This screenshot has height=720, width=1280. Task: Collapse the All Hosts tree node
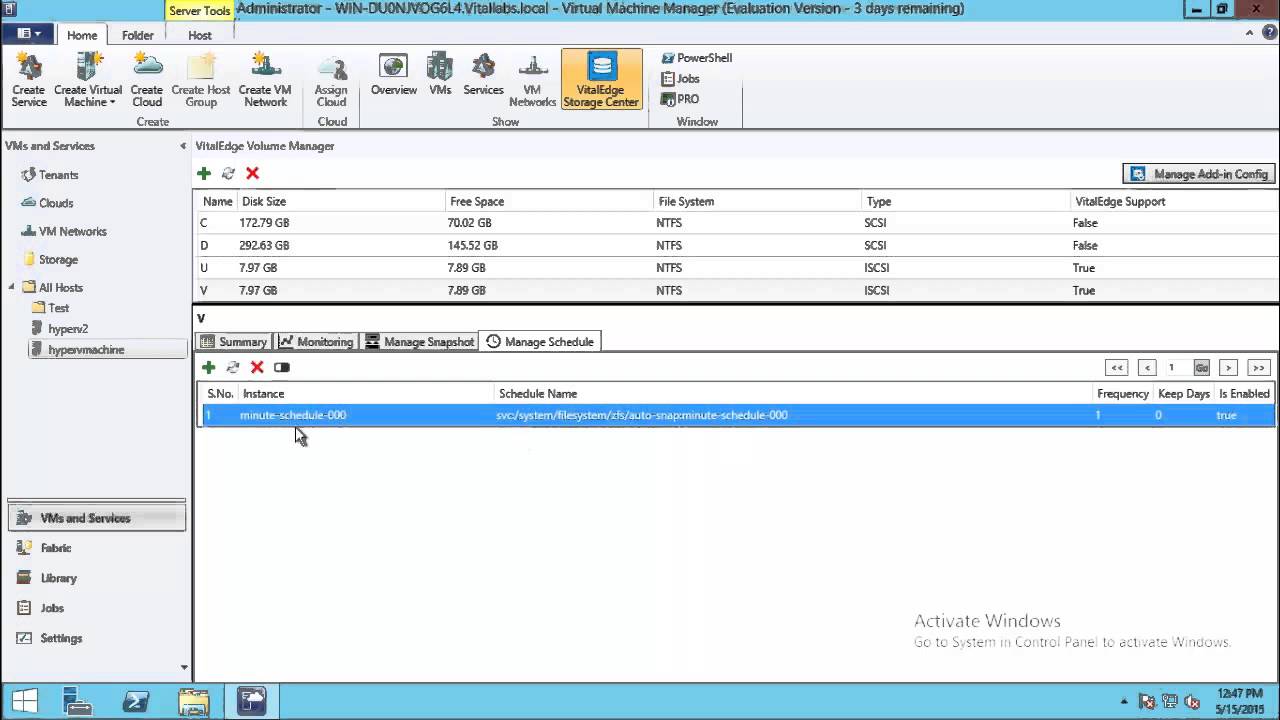(13, 287)
